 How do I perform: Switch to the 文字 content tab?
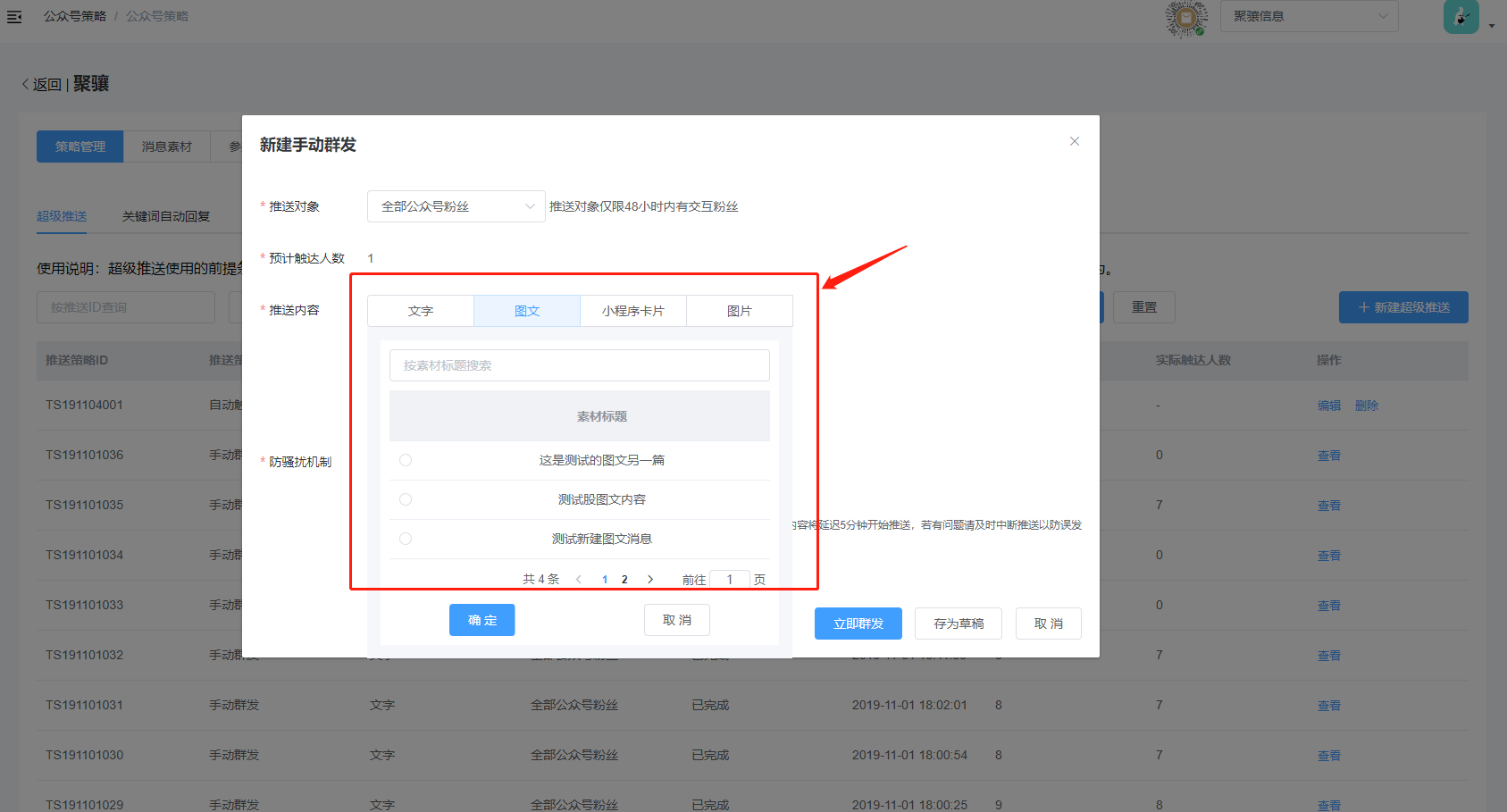421,311
